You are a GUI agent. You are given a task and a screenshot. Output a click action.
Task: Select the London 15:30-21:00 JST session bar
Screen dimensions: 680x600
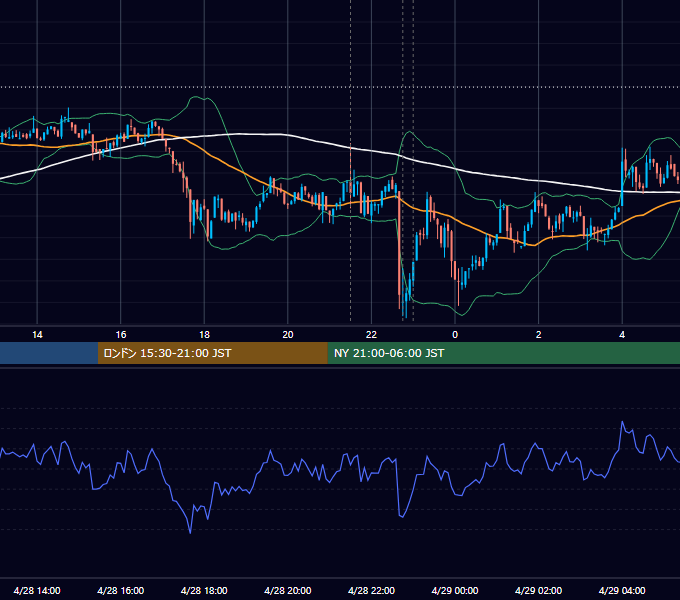coord(212,353)
